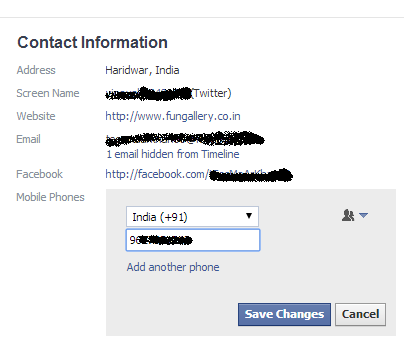Open the facebook.com profile URL link
This screenshot has width=404, height=362.
pyautogui.click(x=199, y=174)
